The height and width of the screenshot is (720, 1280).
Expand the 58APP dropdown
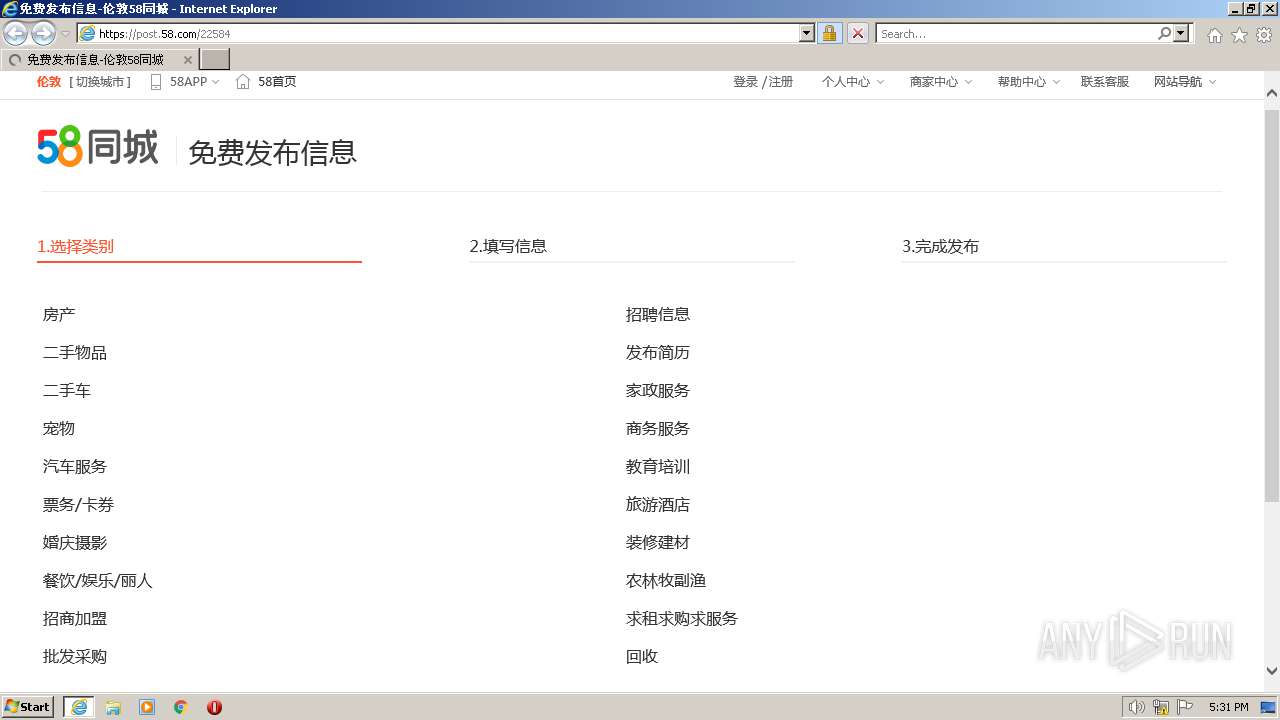click(x=216, y=82)
